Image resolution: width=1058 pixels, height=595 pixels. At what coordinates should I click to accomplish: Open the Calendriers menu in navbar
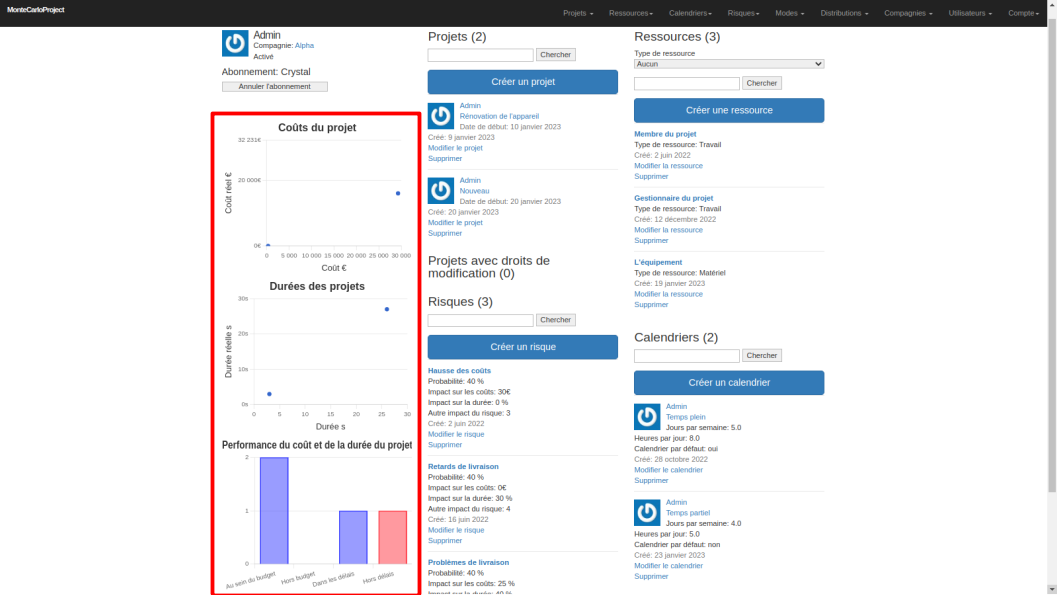[690, 13]
